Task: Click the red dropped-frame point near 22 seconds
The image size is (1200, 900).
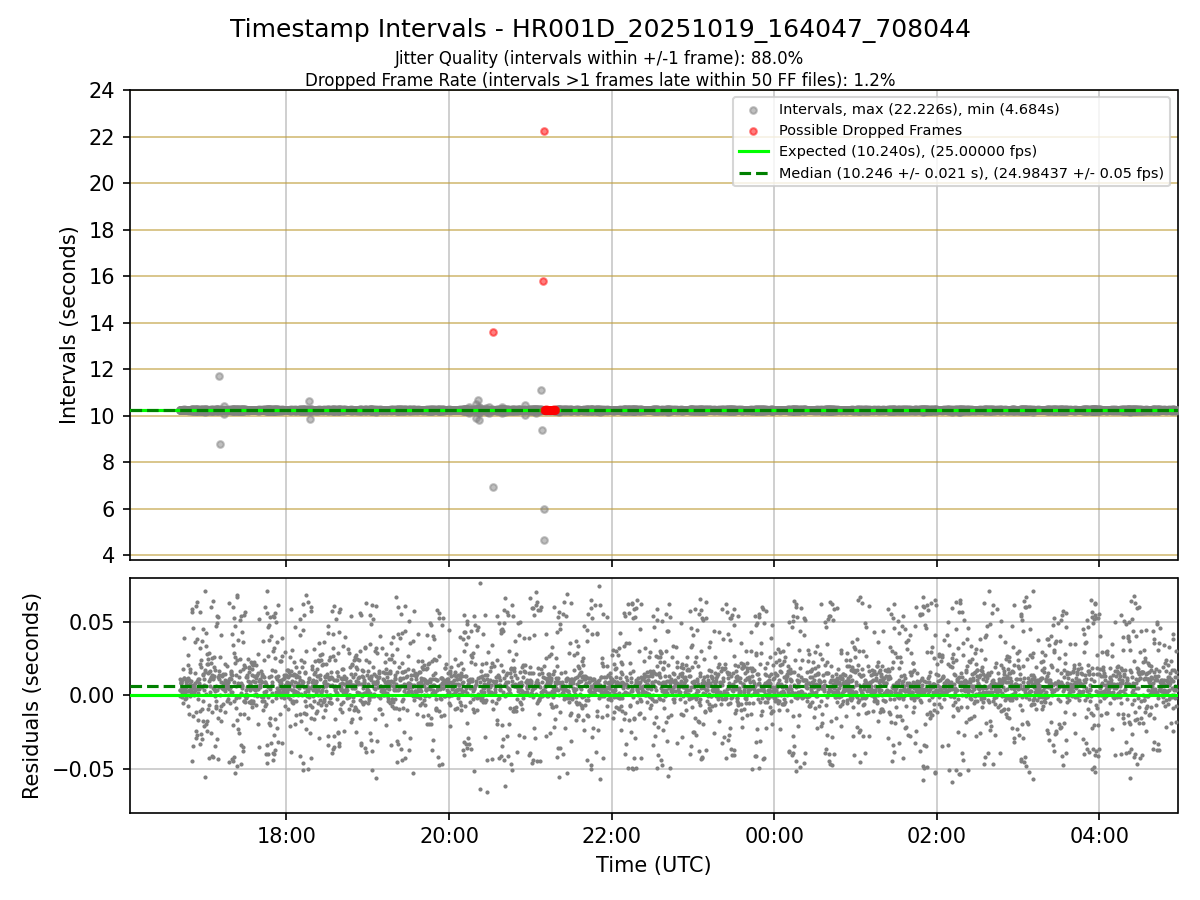Action: click(544, 131)
